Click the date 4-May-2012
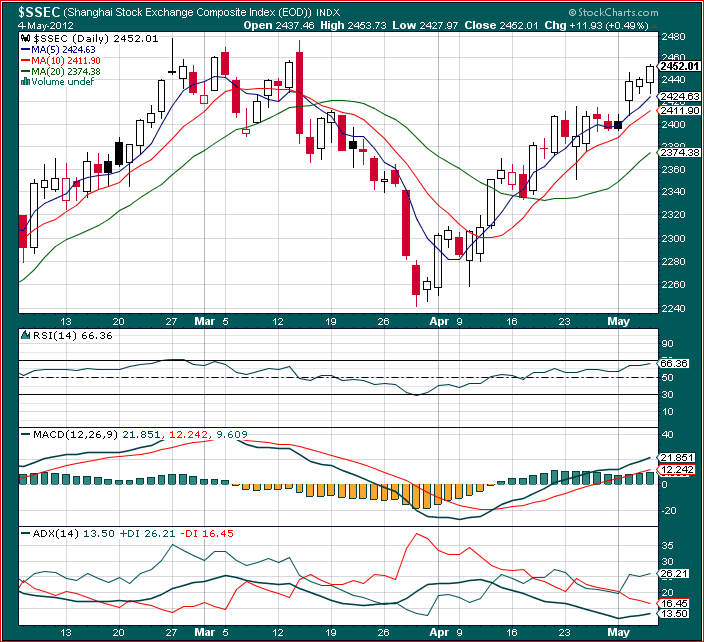This screenshot has width=704, height=642. 46,26
